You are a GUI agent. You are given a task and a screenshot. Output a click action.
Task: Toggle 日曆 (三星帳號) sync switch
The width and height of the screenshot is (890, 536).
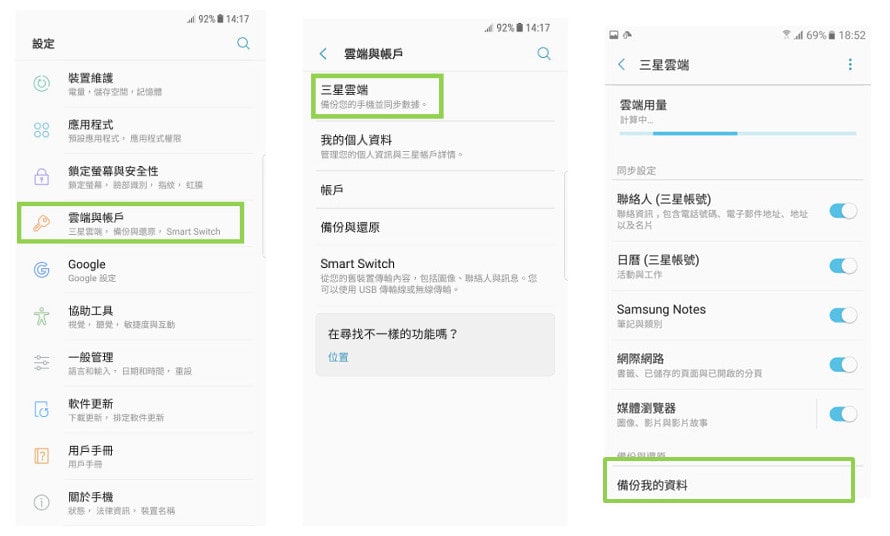(x=843, y=266)
